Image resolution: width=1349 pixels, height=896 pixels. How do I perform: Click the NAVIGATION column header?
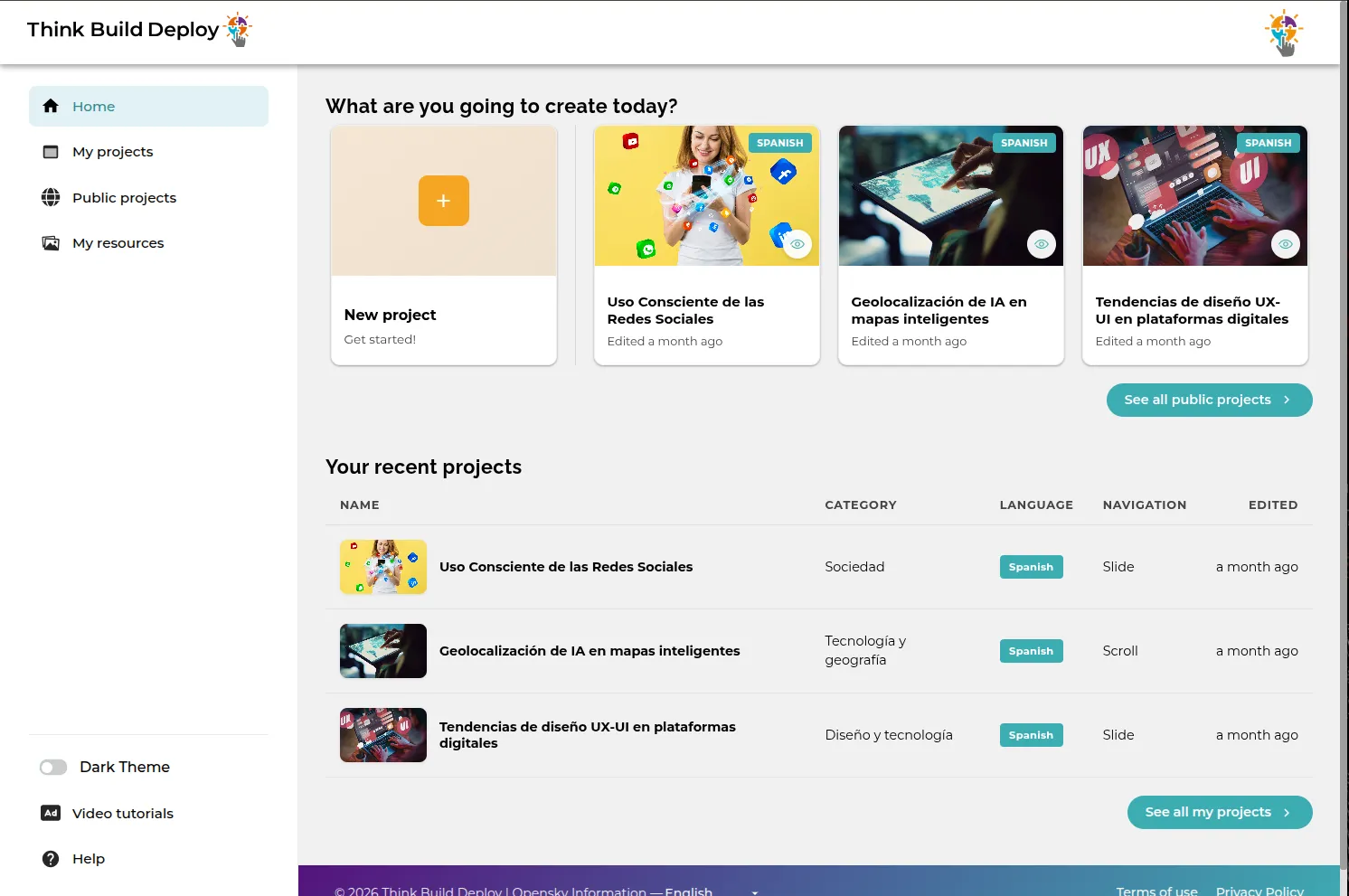point(1145,505)
